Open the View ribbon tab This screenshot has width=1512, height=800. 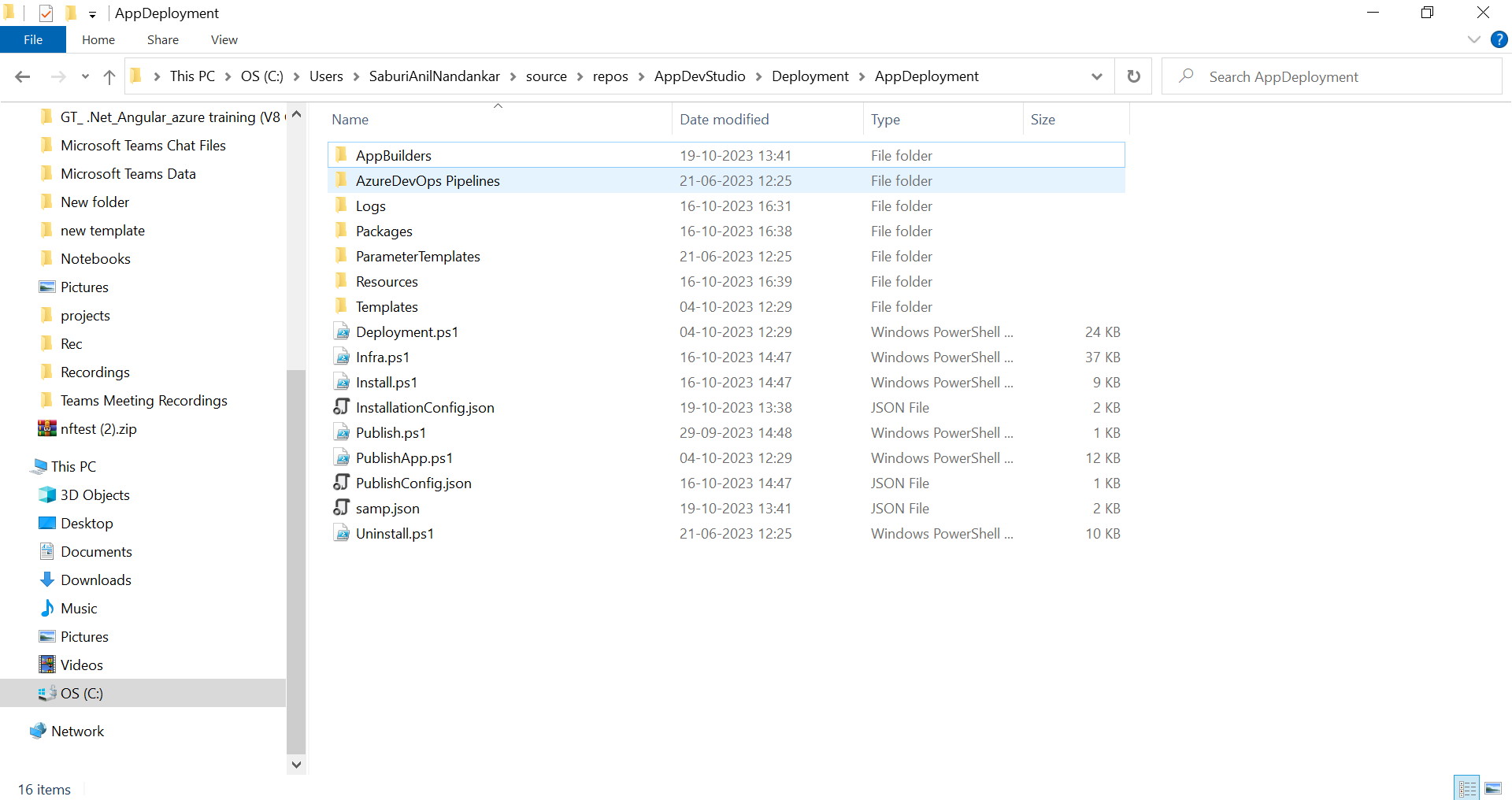click(x=224, y=39)
